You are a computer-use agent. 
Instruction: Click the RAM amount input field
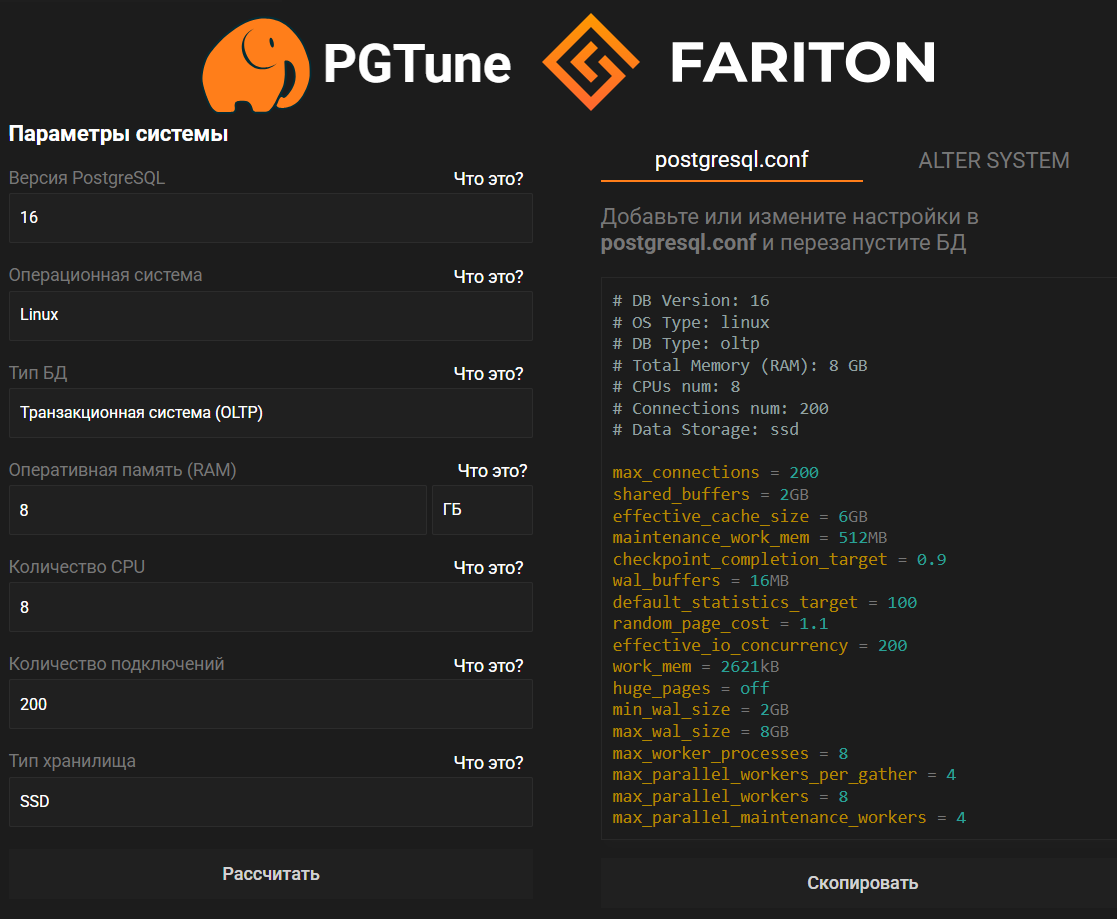click(x=217, y=510)
